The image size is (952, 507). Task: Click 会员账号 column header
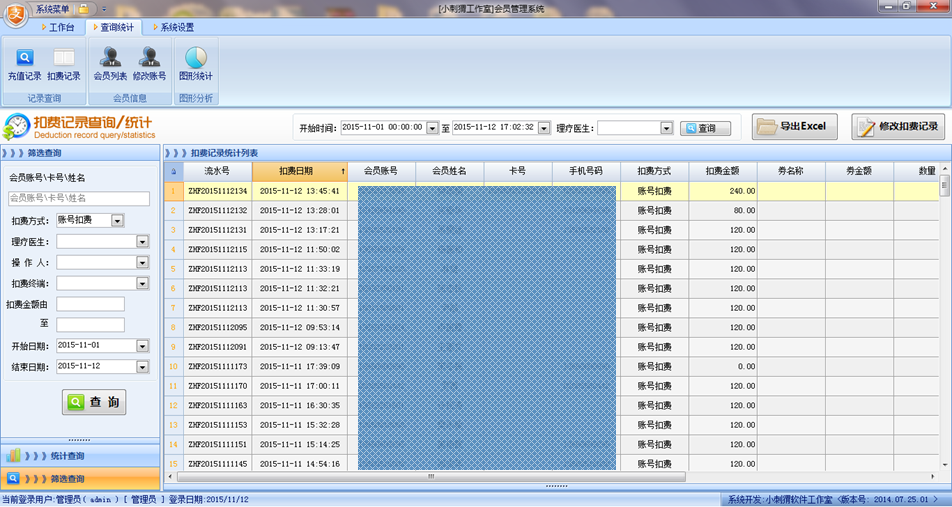pos(381,171)
